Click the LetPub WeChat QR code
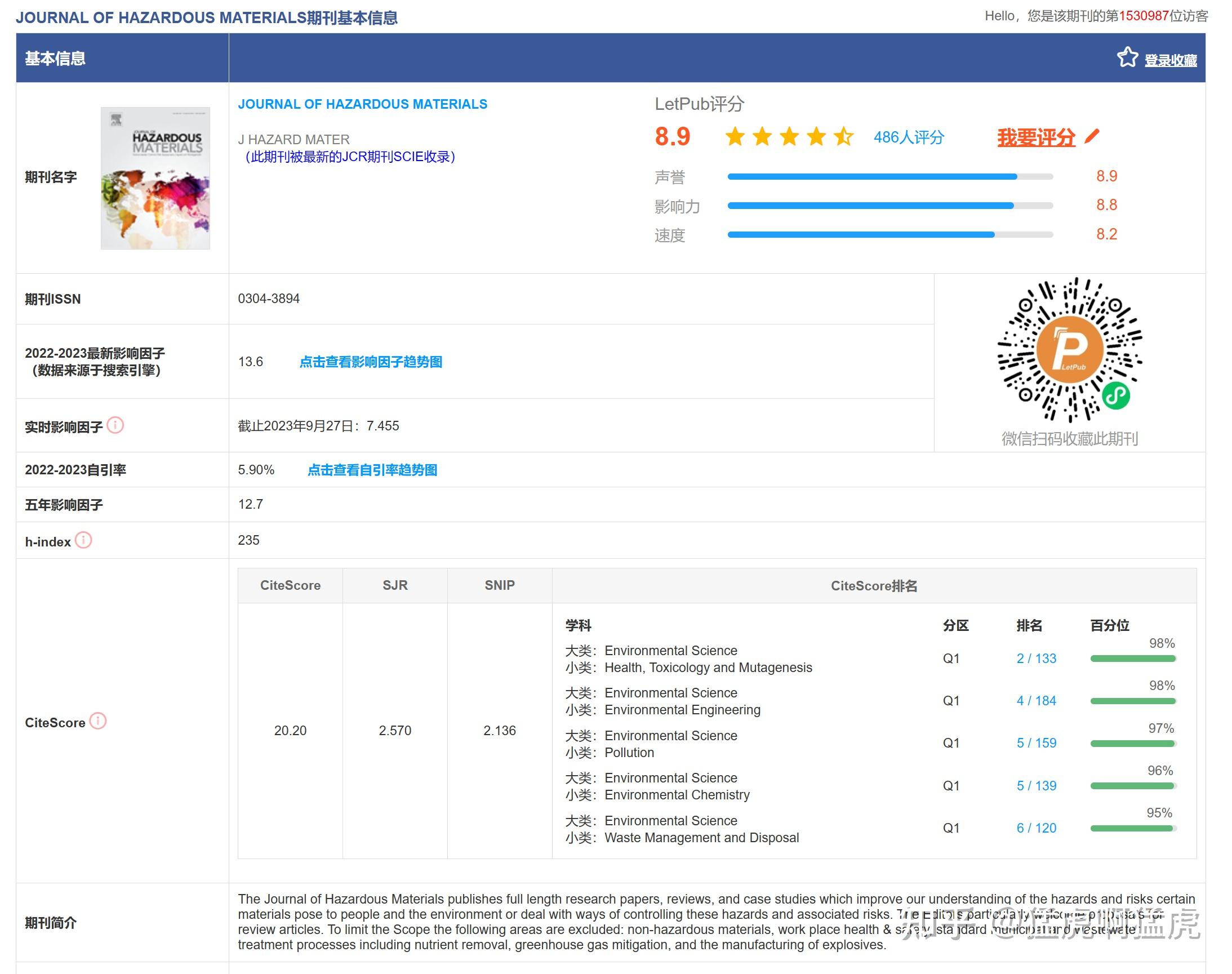1232x974 pixels. pyautogui.click(x=1070, y=350)
